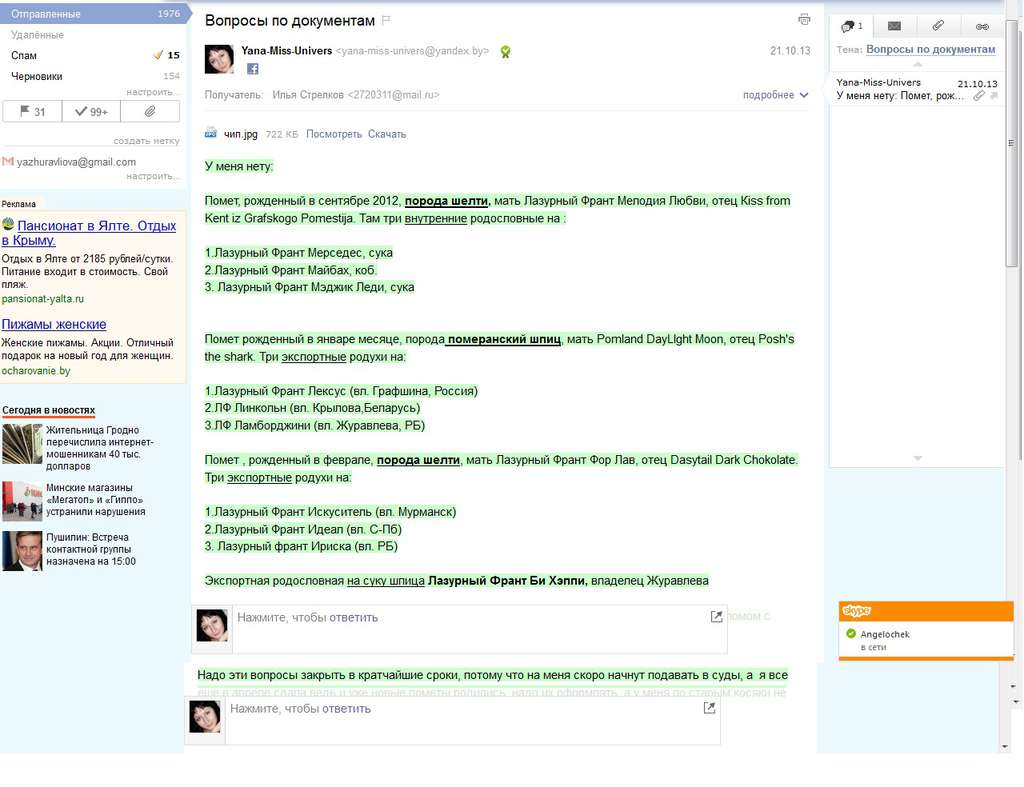The height and width of the screenshot is (787, 1024).
Task: Toggle flagged messages filter showing 31
Action: coord(33,111)
